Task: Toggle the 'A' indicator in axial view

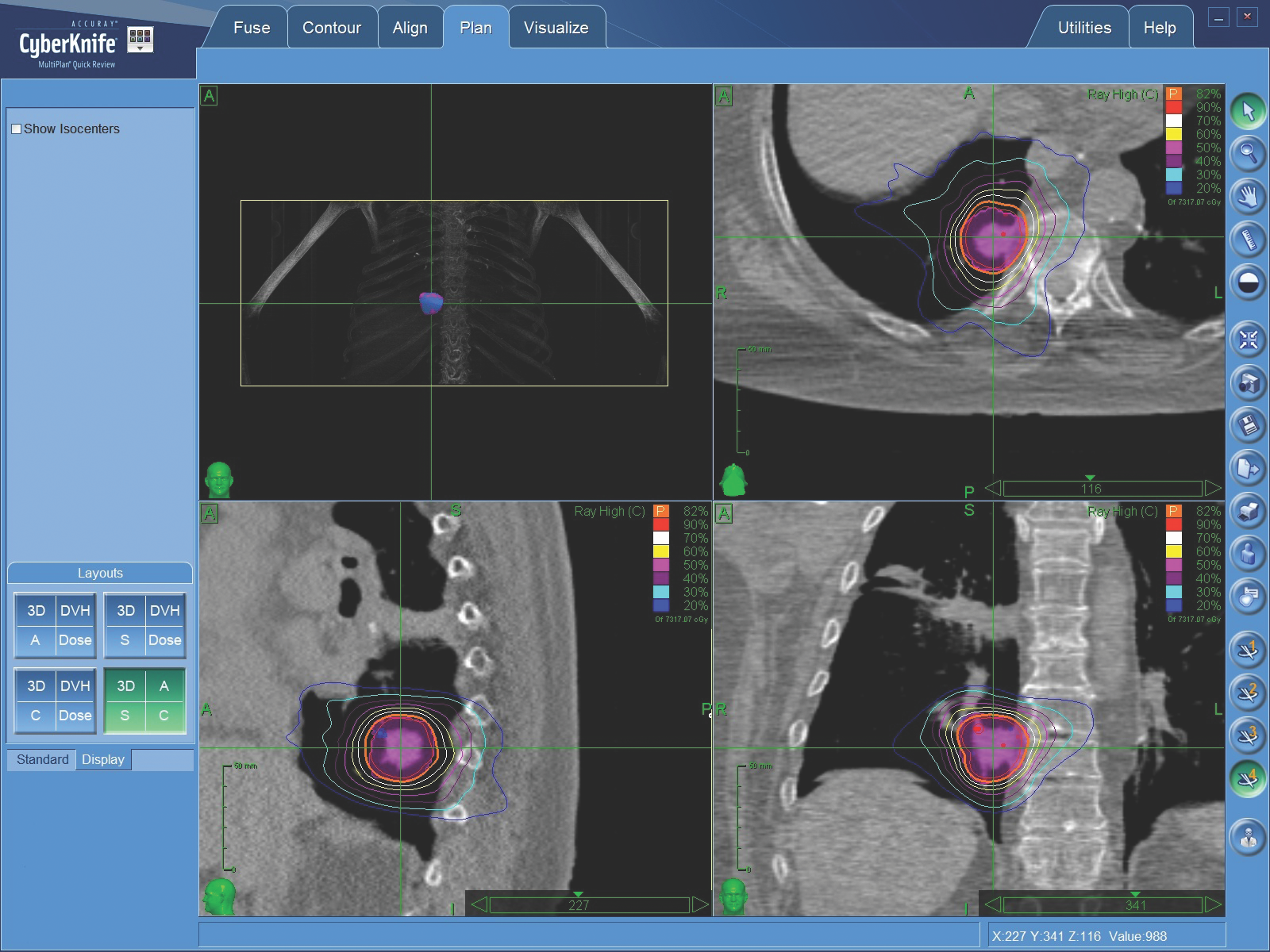Action: (723, 97)
